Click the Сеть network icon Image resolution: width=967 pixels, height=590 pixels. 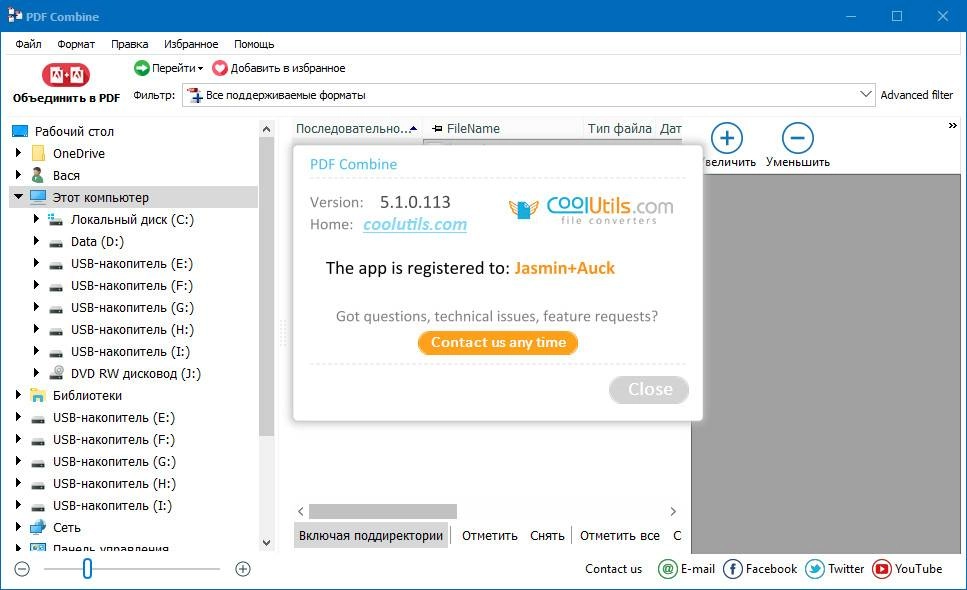(38, 527)
